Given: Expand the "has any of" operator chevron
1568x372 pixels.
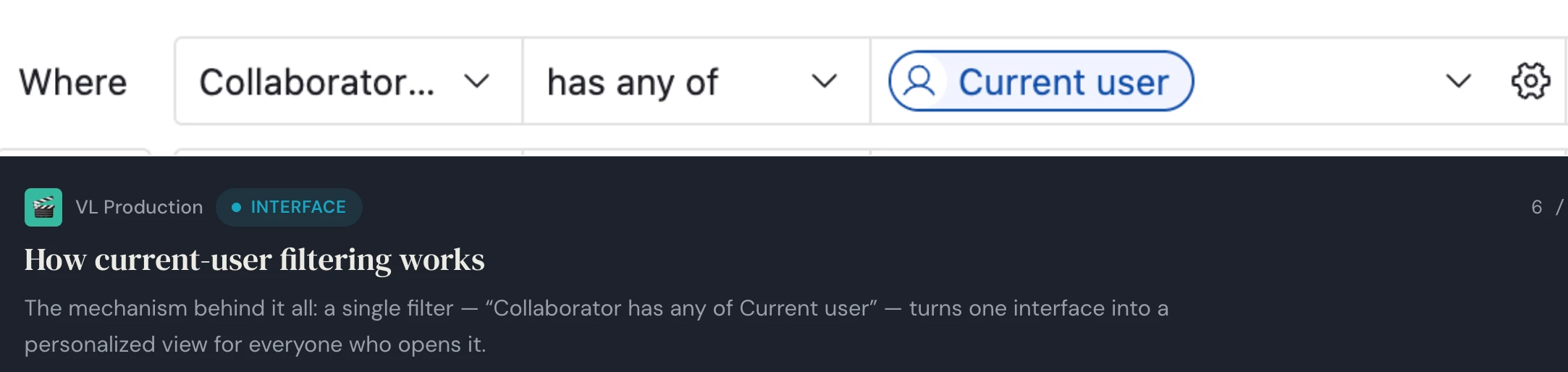Looking at the screenshot, I should coord(824,81).
